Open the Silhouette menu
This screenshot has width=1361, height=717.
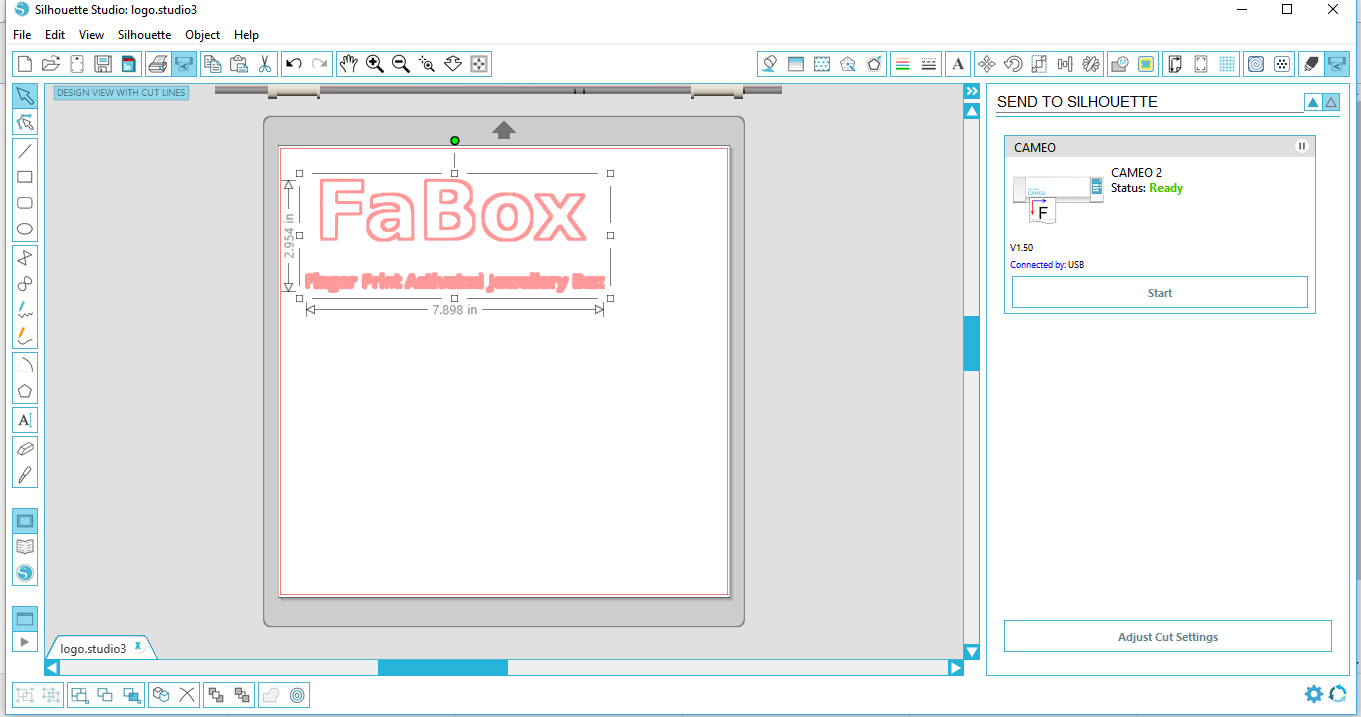[x=145, y=35]
